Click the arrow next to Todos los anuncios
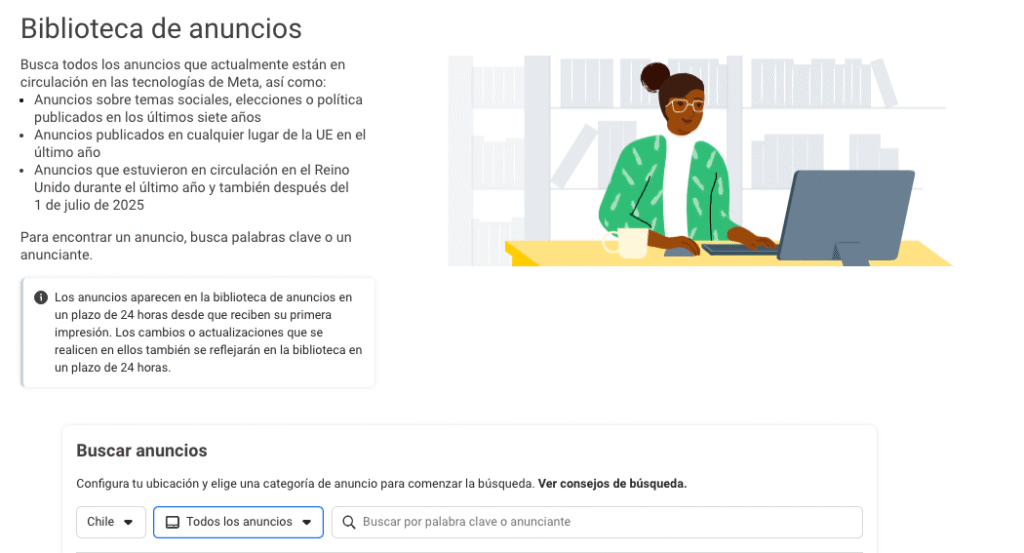This screenshot has height=553, width=1024. [306, 522]
